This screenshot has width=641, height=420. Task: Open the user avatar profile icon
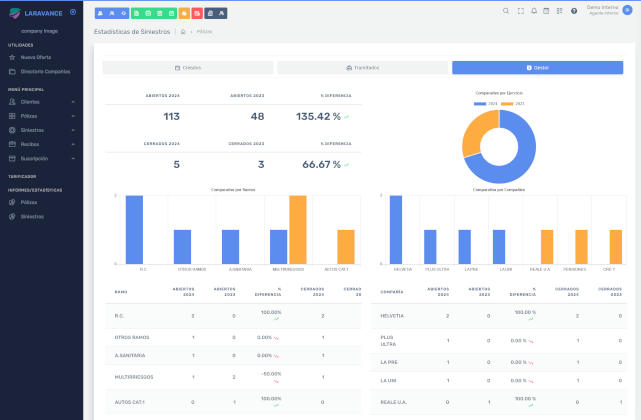pos(630,10)
